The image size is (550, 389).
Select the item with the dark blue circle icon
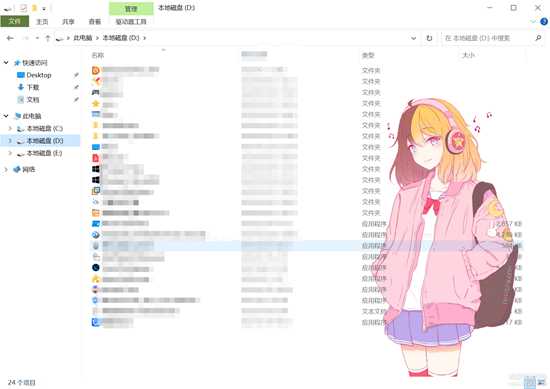(x=96, y=268)
